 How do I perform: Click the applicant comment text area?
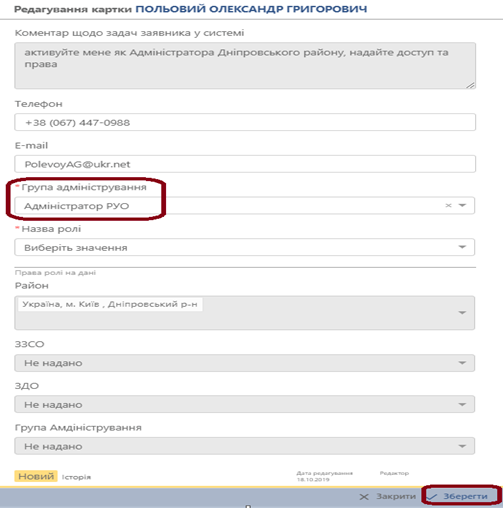point(245,66)
